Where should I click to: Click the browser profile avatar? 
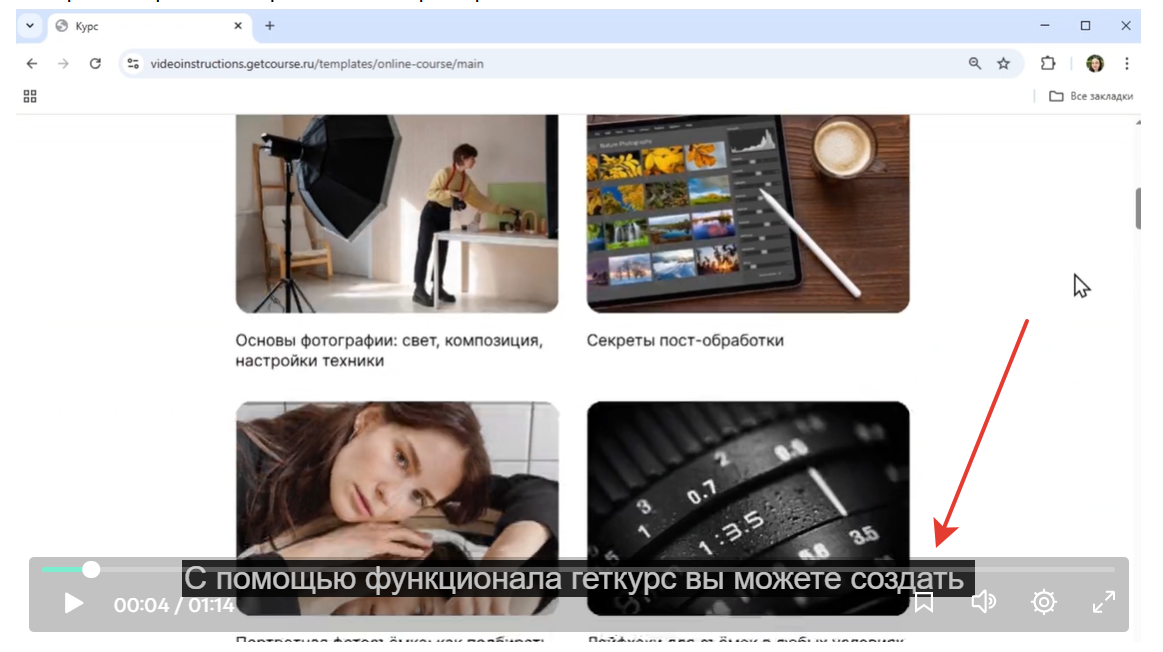pos(1095,63)
